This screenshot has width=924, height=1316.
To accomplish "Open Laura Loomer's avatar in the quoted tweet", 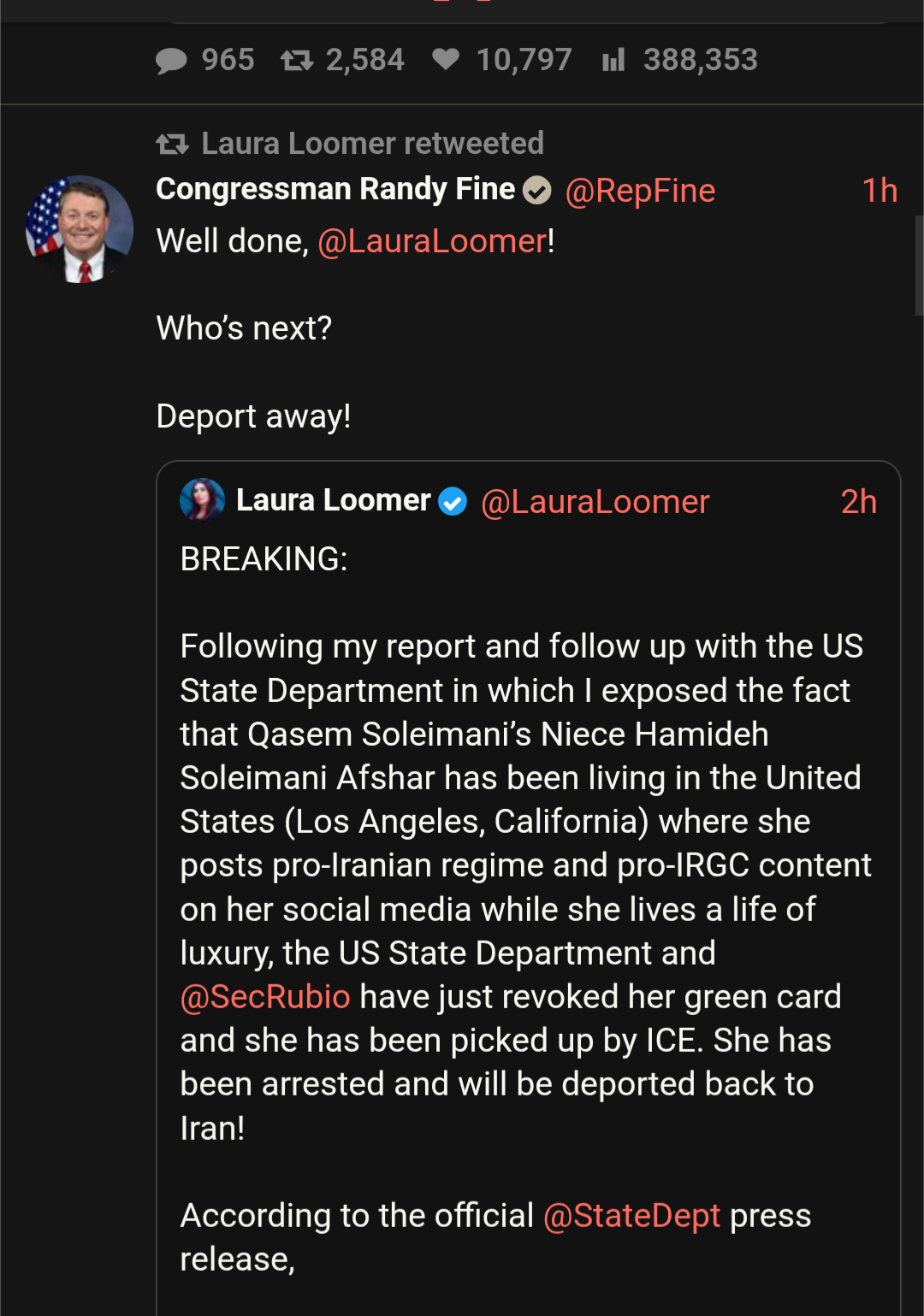I will pos(203,500).
